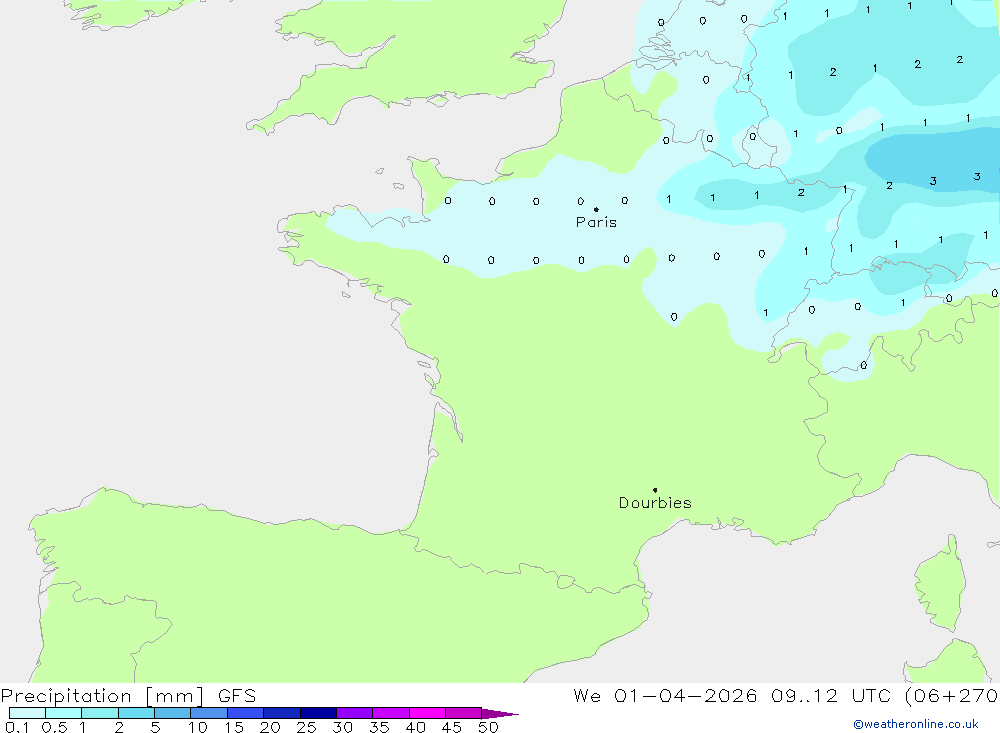Click the 'Precipitation [mm] GFS' title
Screen dimensions: 1000x733
point(128,696)
